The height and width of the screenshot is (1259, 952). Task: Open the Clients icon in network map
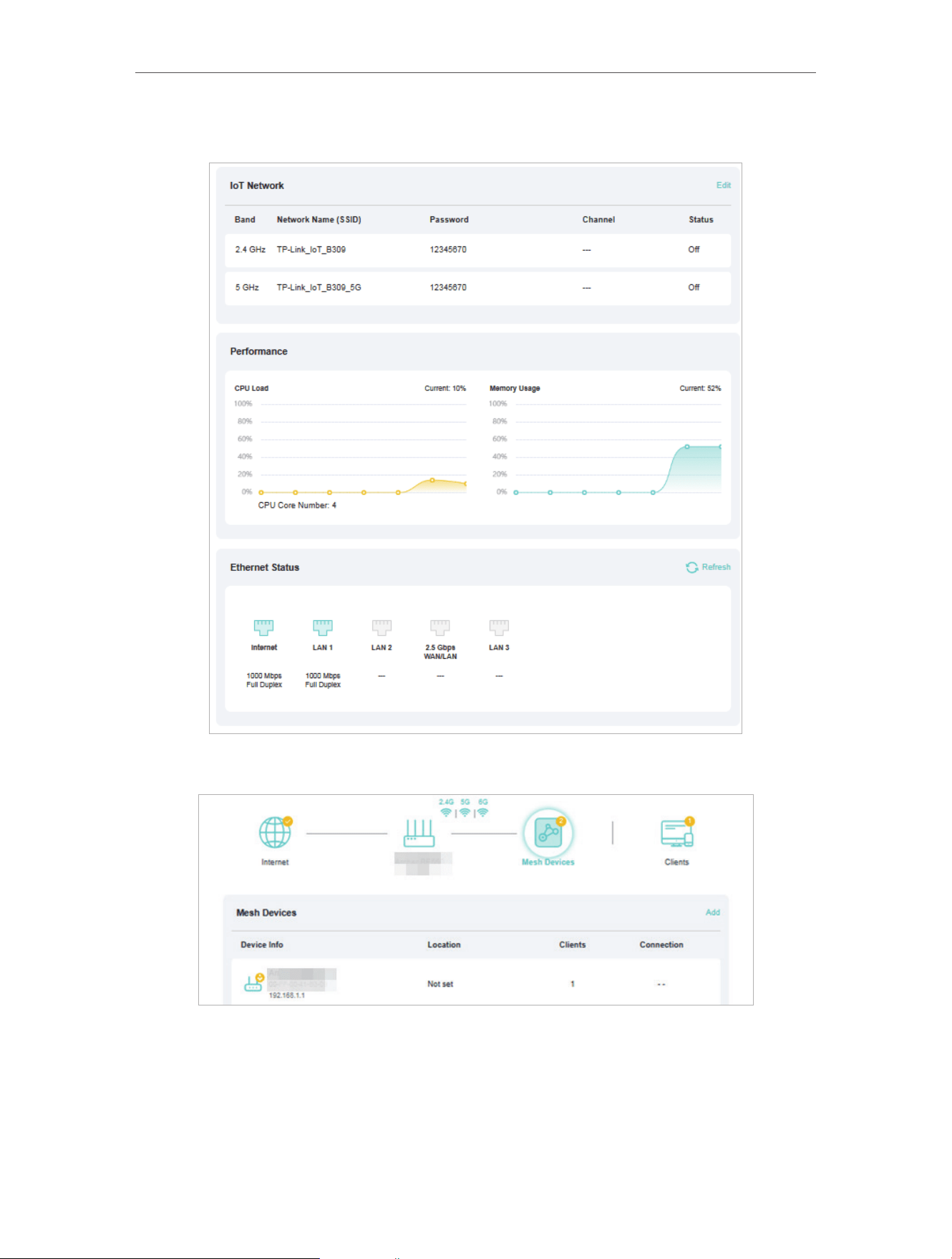[x=677, y=833]
